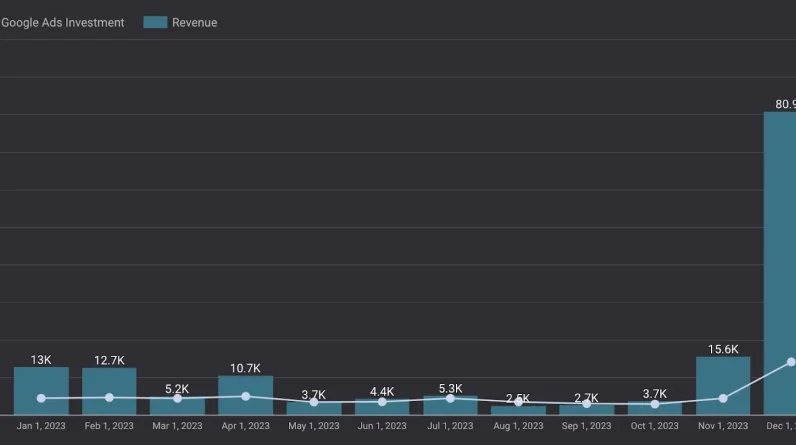Click the 80.9K label above December bar
This screenshot has width=796, height=445.
(x=785, y=104)
